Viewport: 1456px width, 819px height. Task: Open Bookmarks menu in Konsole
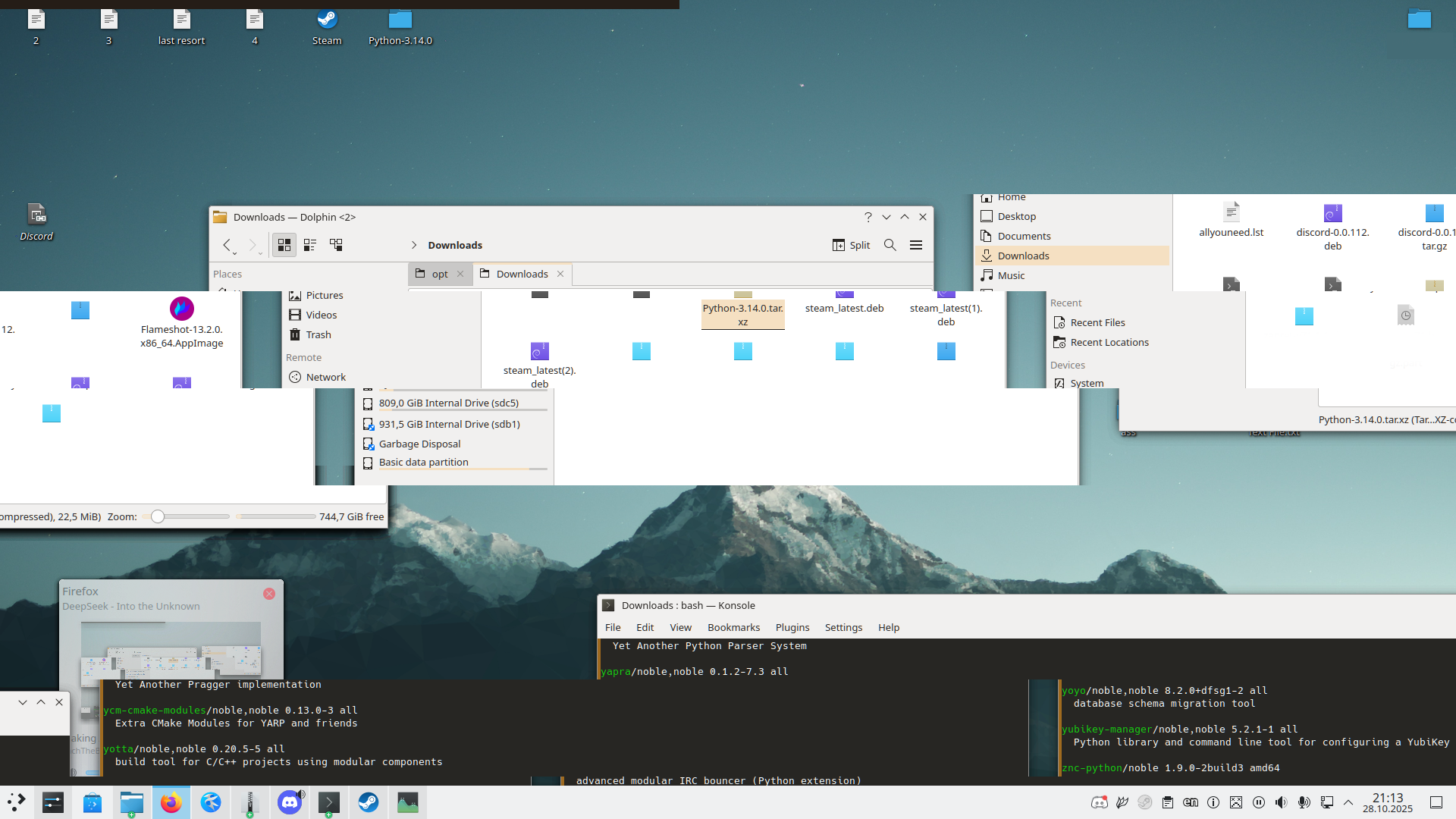coord(733,627)
